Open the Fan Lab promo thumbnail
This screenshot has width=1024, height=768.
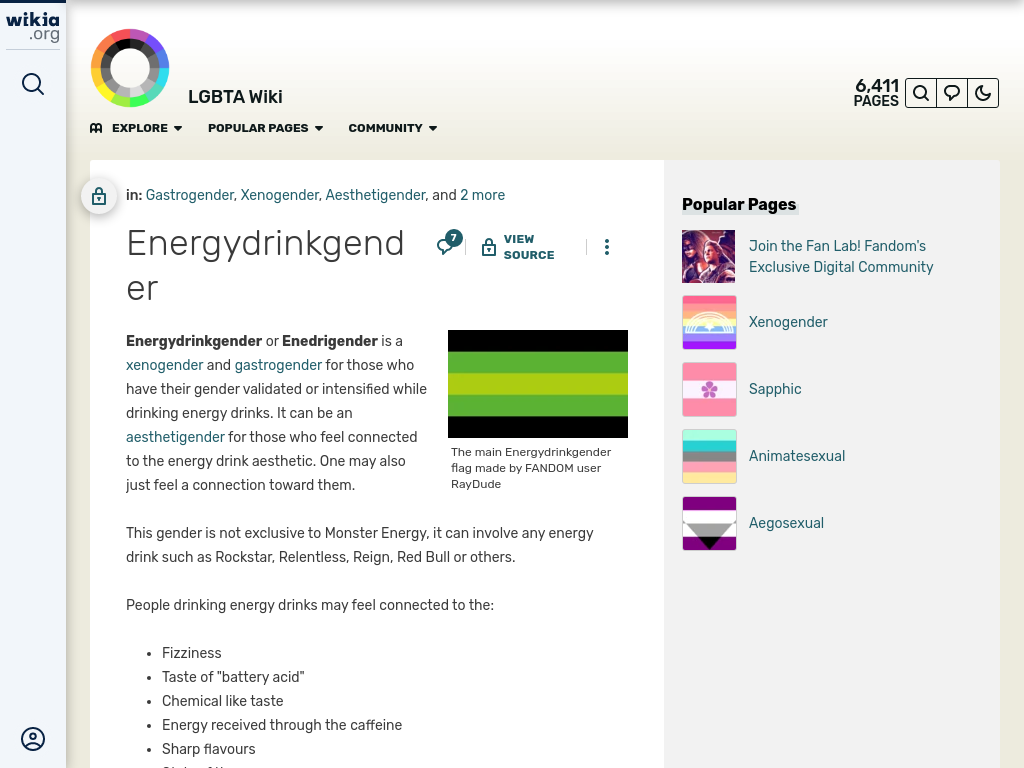coord(709,256)
